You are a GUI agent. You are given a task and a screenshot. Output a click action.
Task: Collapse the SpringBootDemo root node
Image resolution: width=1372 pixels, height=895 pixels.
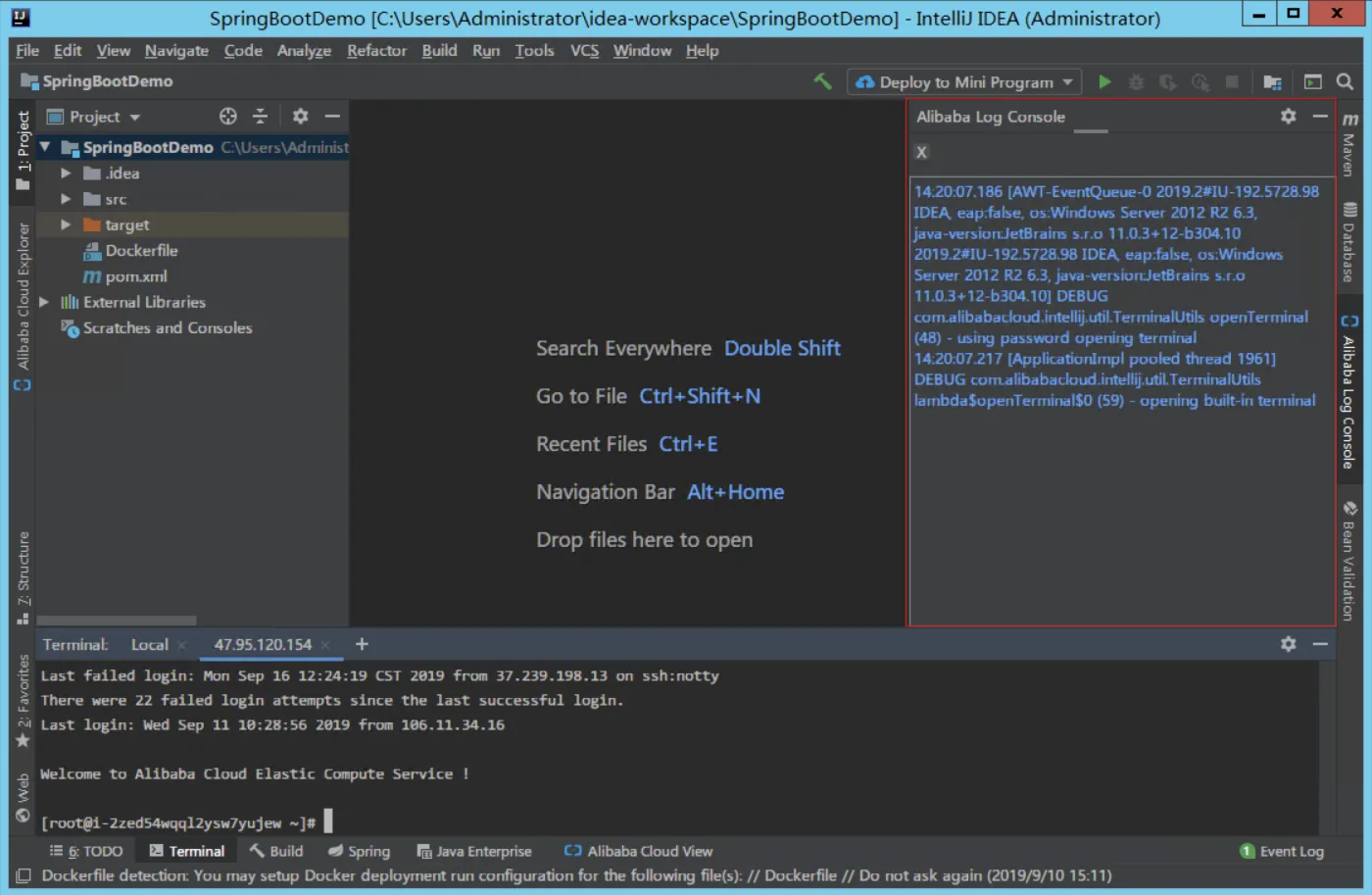point(45,147)
